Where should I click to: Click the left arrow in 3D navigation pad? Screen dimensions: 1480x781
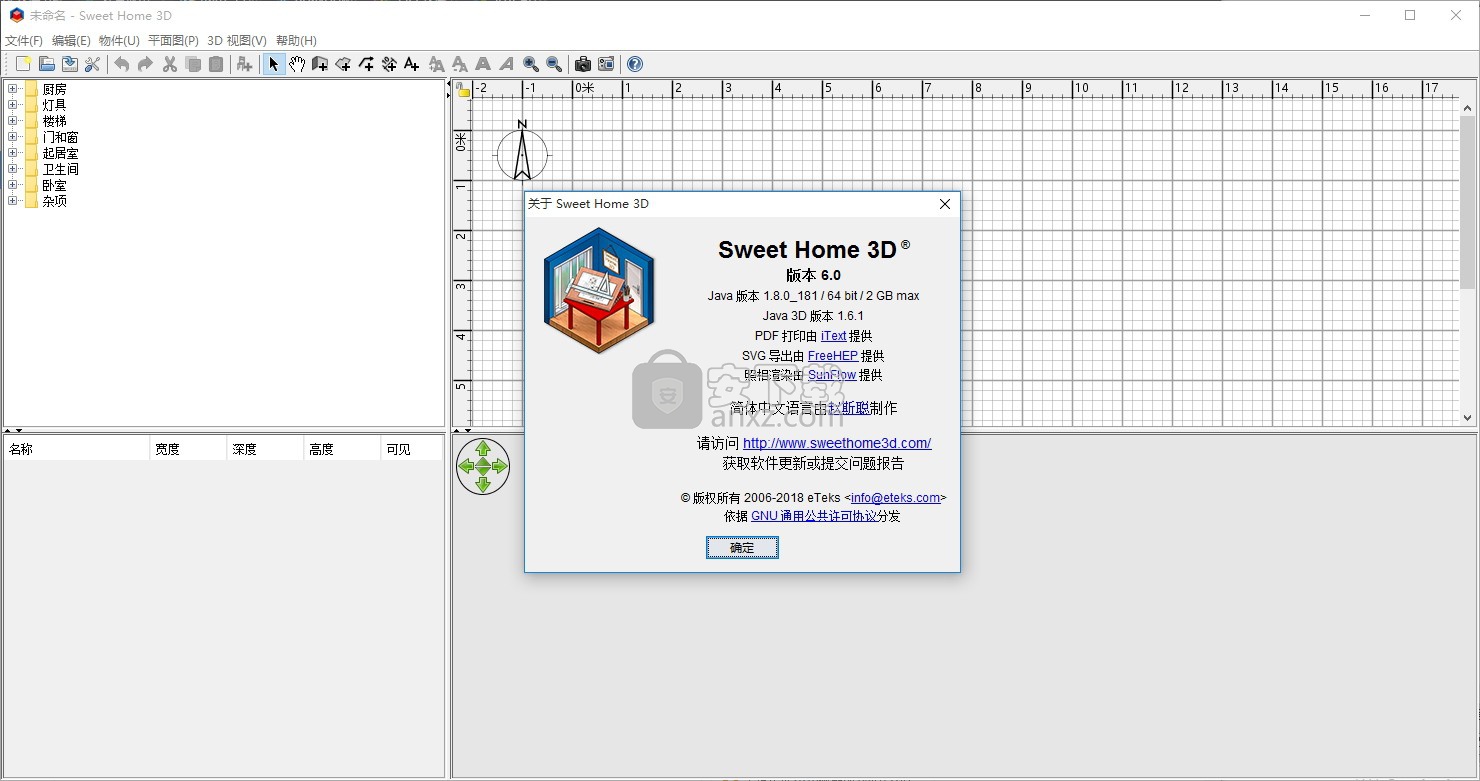(466, 466)
